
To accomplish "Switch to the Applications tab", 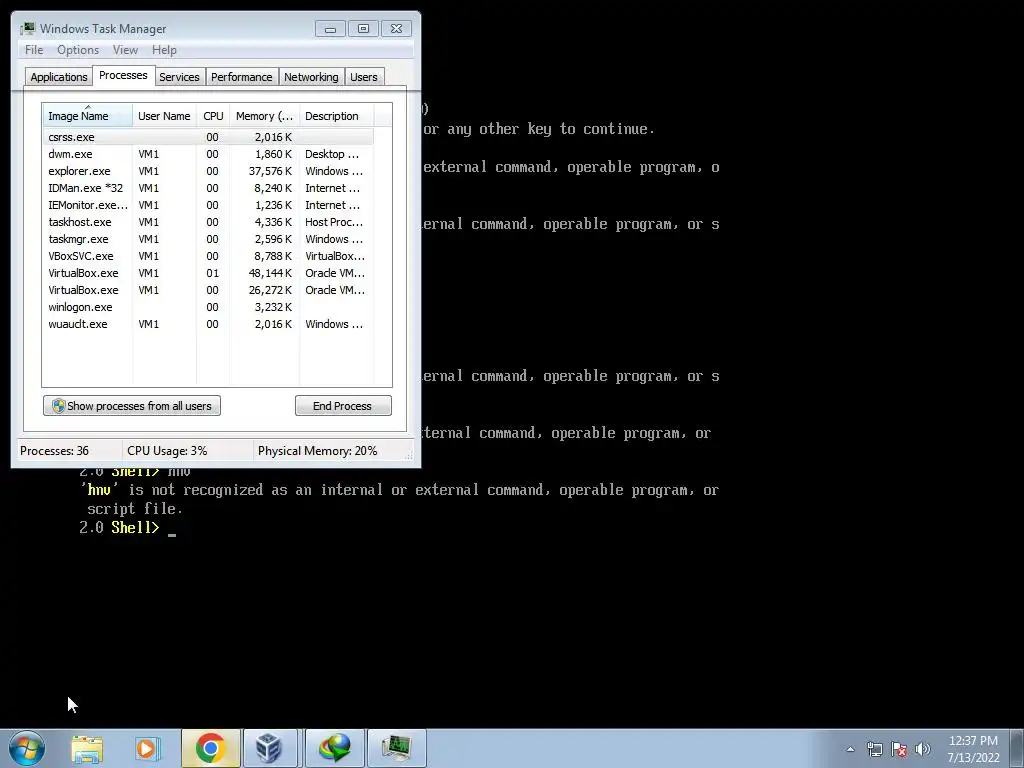I will [x=59, y=77].
